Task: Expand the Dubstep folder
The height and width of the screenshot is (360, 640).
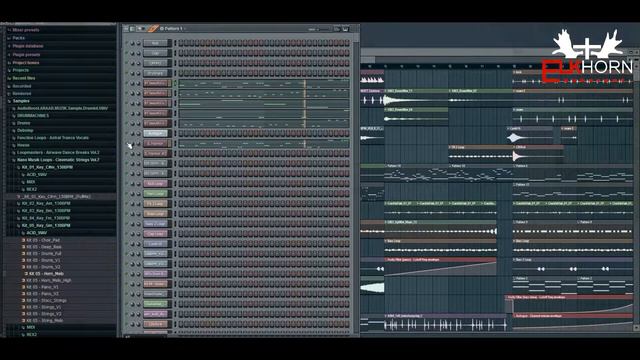Action: tap(13, 130)
